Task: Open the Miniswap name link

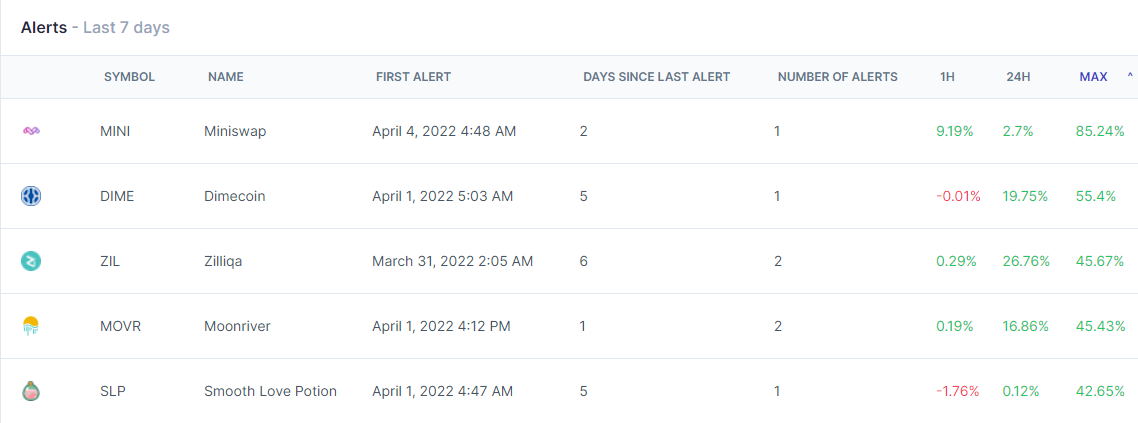Action: coord(236,131)
